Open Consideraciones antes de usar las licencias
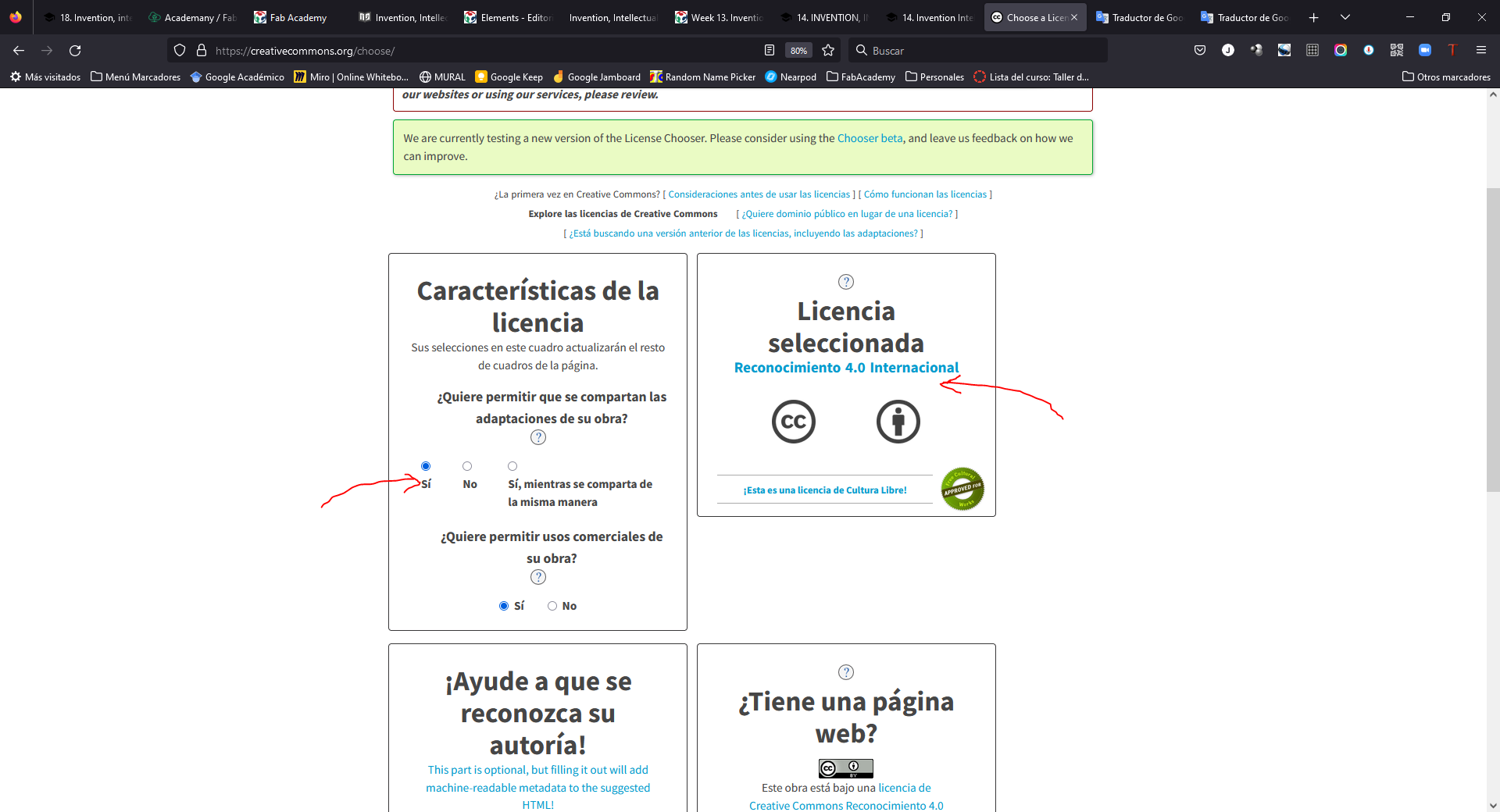The width and height of the screenshot is (1500, 812). (x=759, y=194)
